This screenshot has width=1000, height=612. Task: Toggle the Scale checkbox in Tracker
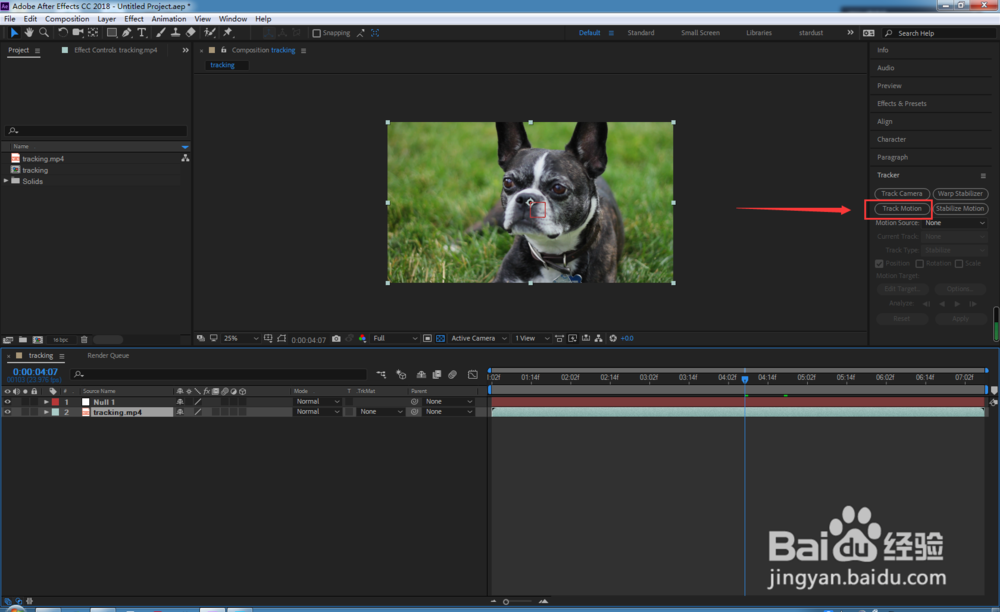click(x=959, y=263)
